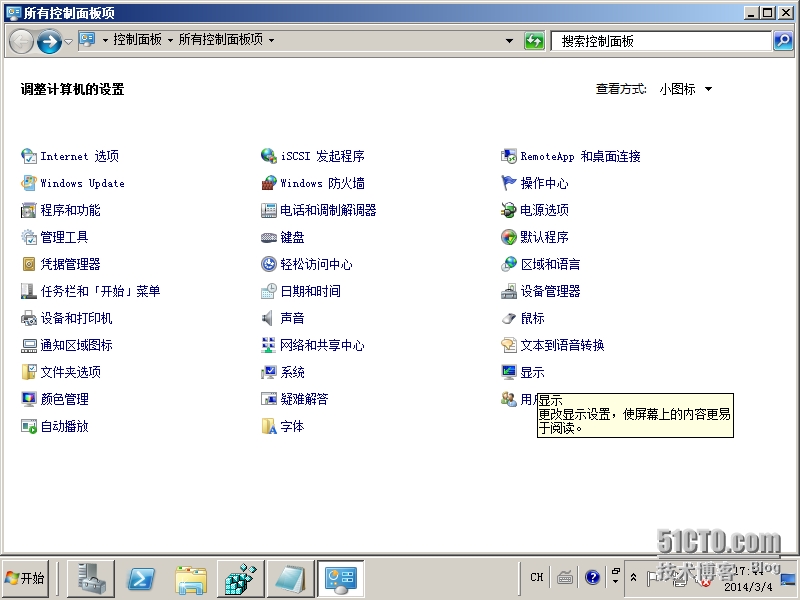Image resolution: width=800 pixels, height=600 pixels.
Task: Open the user accounts people icon
Action: pos(509,399)
